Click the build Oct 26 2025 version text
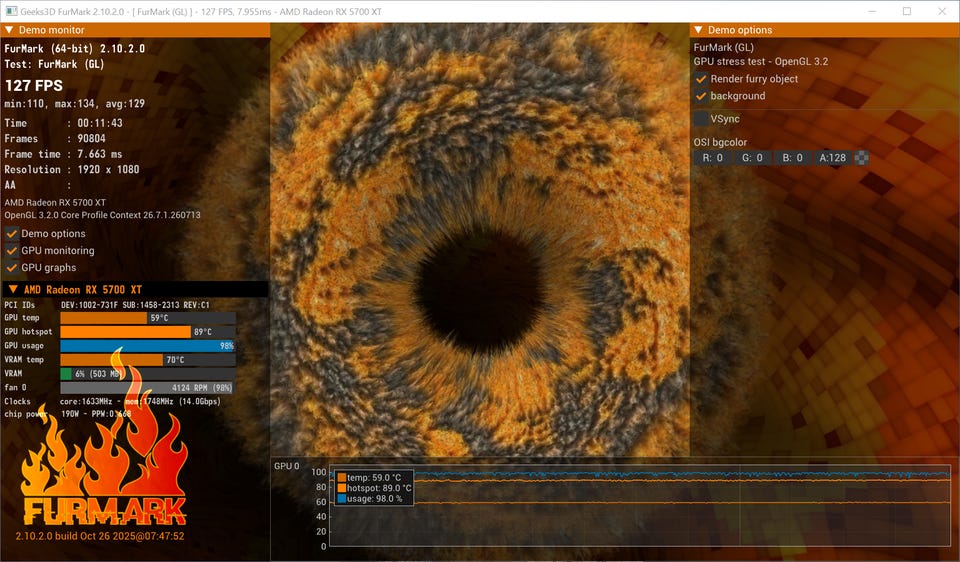The width and height of the screenshot is (960, 562). point(100,536)
